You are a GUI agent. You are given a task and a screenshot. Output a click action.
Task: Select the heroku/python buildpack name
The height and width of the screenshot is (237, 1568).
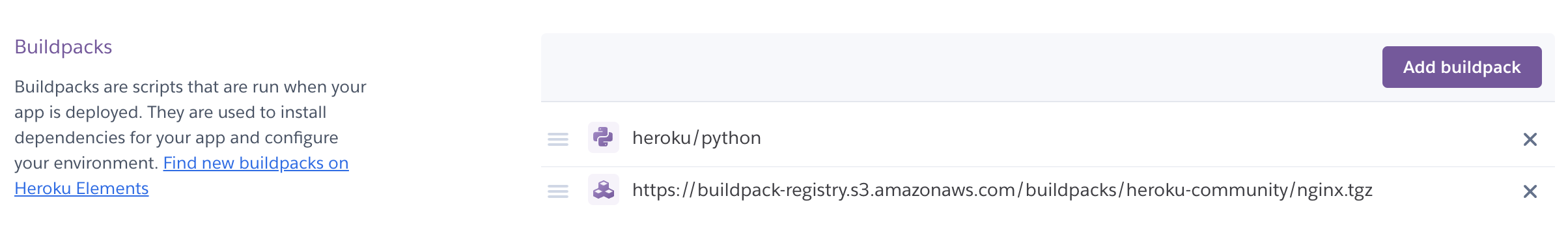[x=697, y=138]
